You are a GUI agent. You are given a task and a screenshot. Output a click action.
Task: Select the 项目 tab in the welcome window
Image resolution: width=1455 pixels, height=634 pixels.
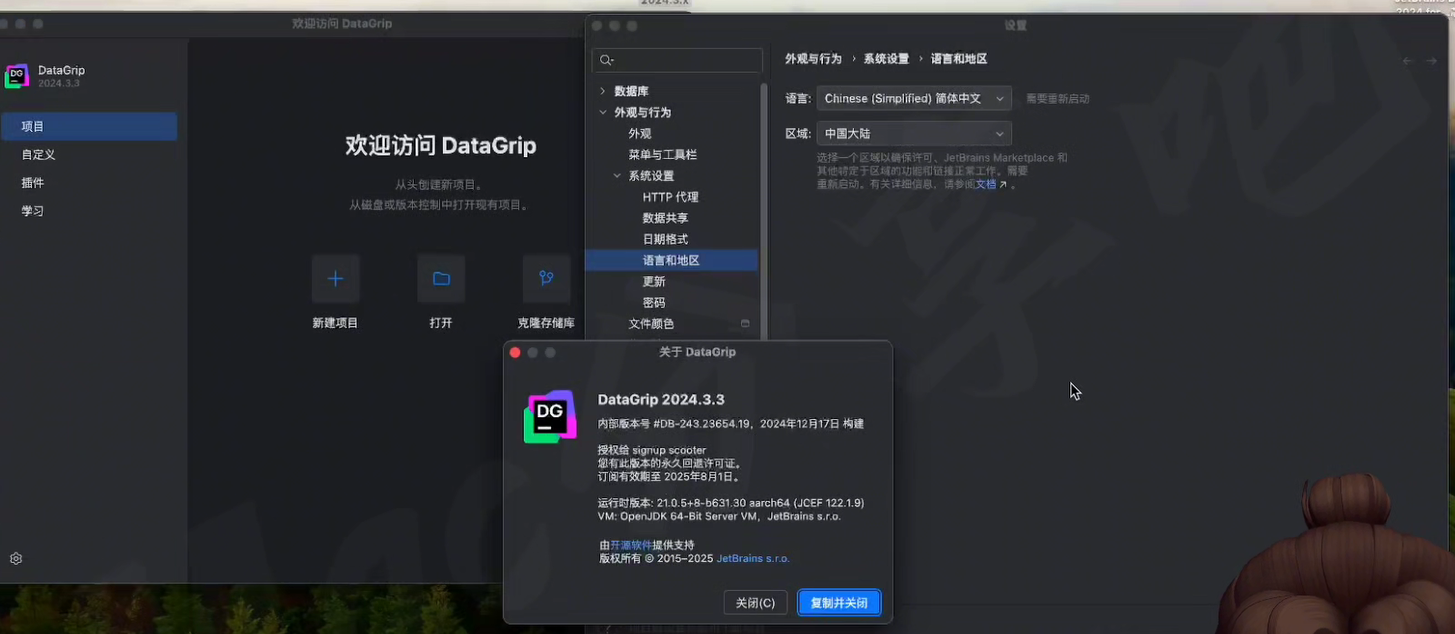coord(89,126)
